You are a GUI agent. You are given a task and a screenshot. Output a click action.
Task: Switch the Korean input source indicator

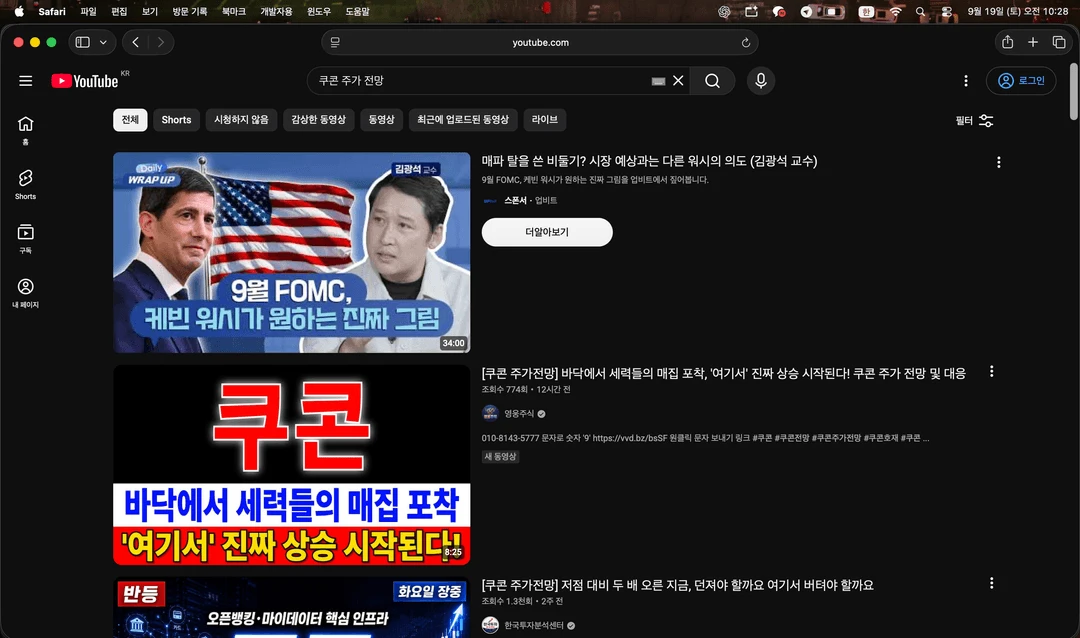[866, 12]
